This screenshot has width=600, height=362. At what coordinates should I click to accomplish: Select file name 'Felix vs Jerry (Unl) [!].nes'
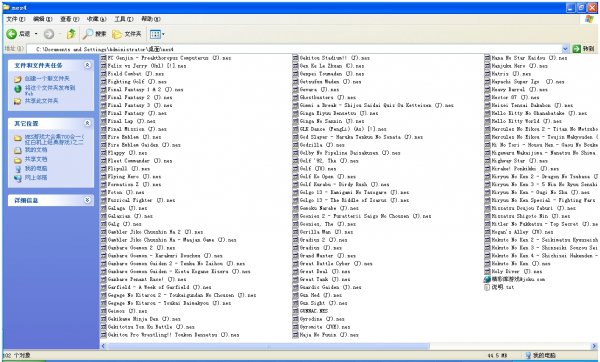click(x=147, y=66)
